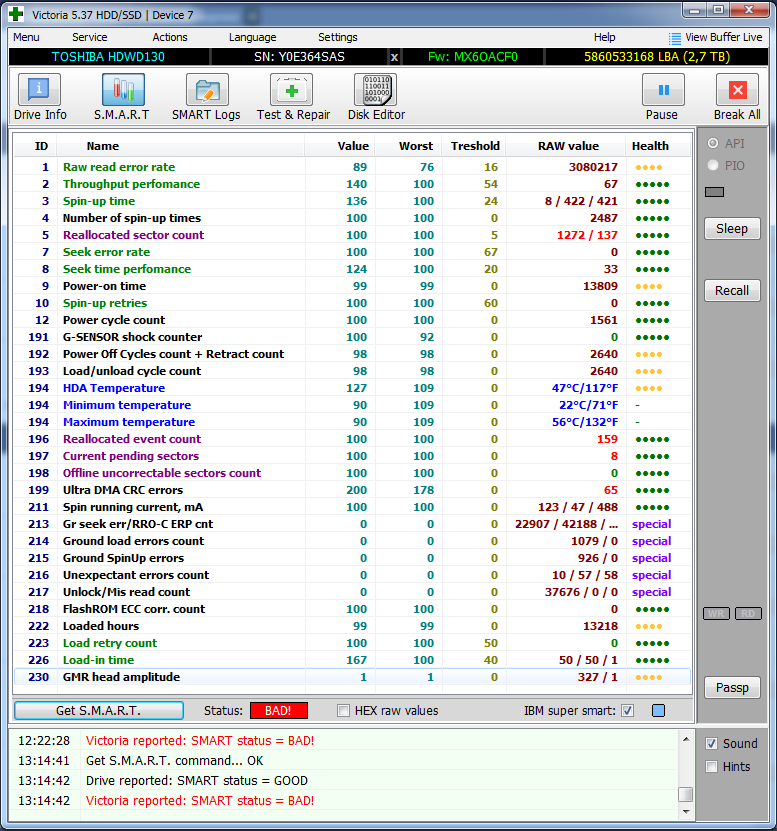Switch to Test & Repair
This screenshot has height=831, width=777.
(293, 97)
